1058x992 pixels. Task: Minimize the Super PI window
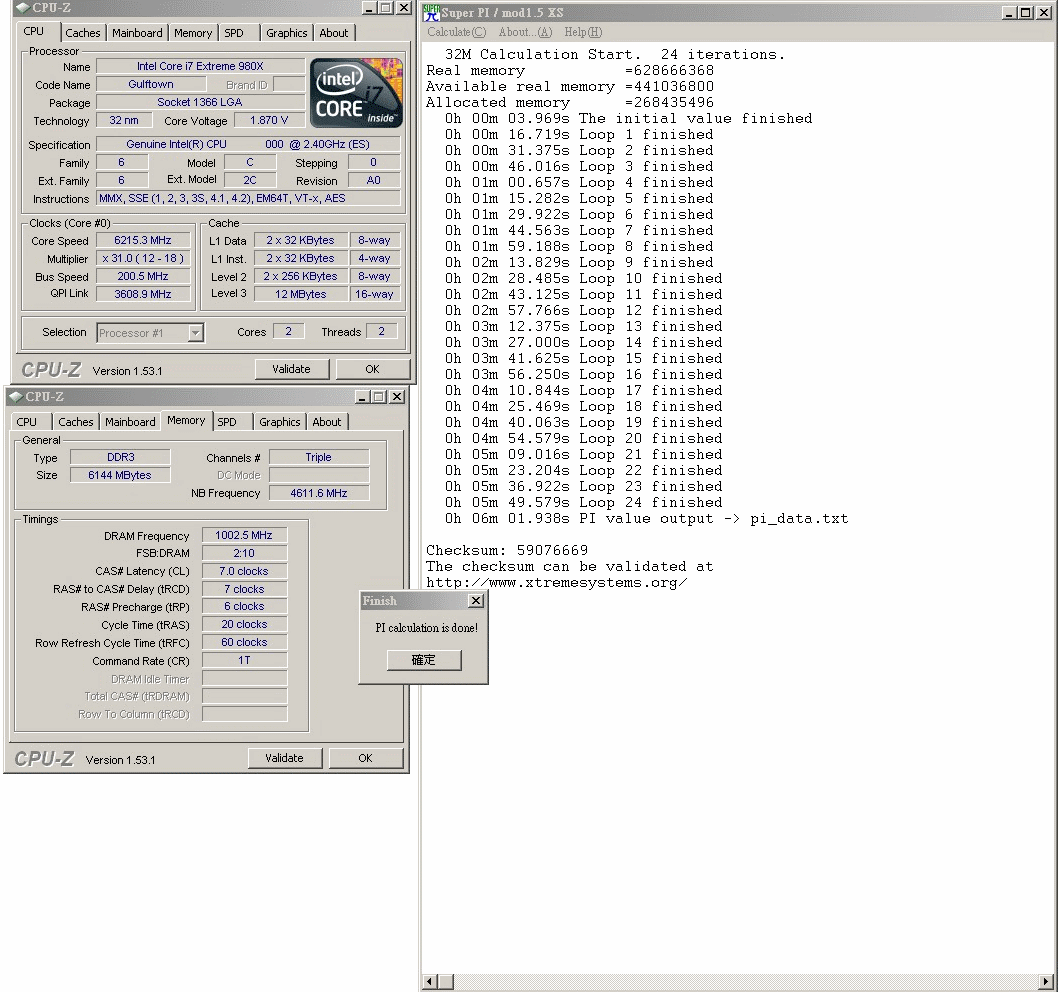coord(1009,12)
